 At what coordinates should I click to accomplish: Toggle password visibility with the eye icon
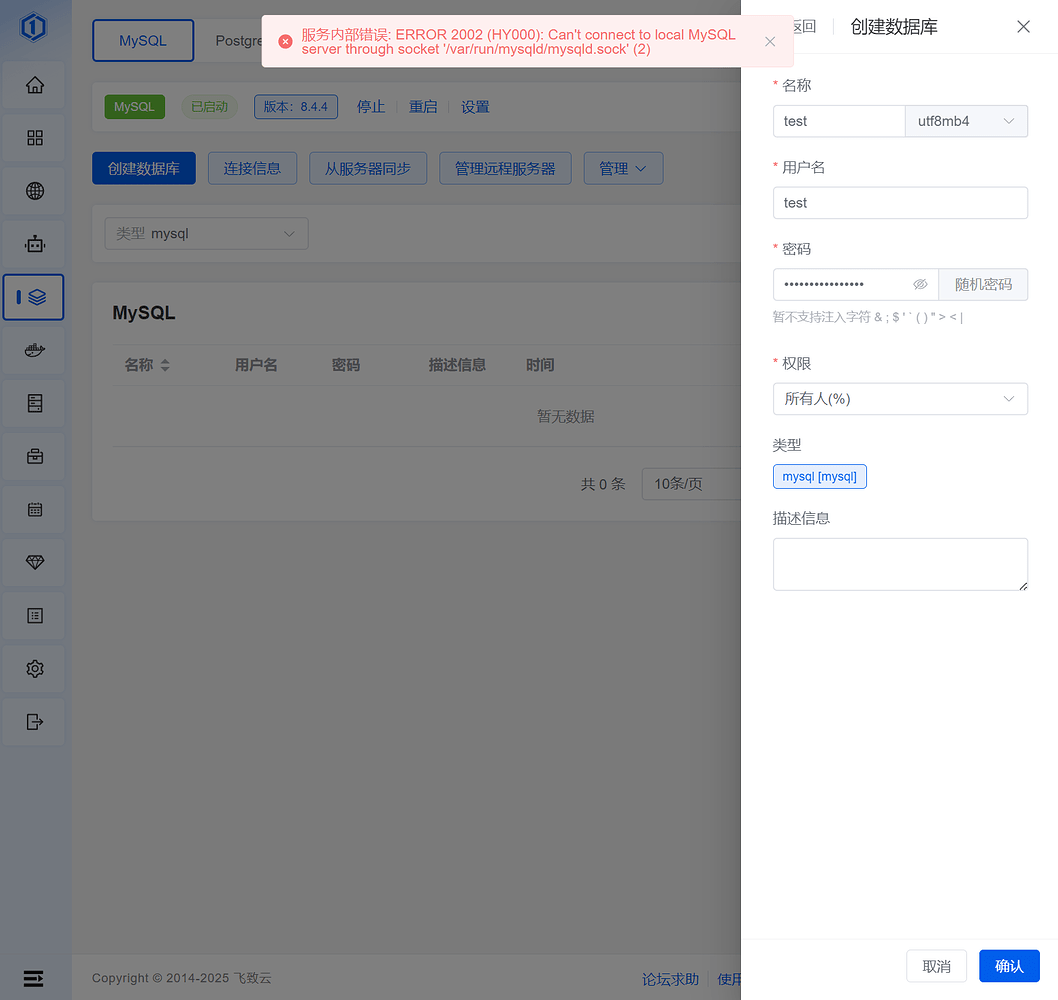920,284
